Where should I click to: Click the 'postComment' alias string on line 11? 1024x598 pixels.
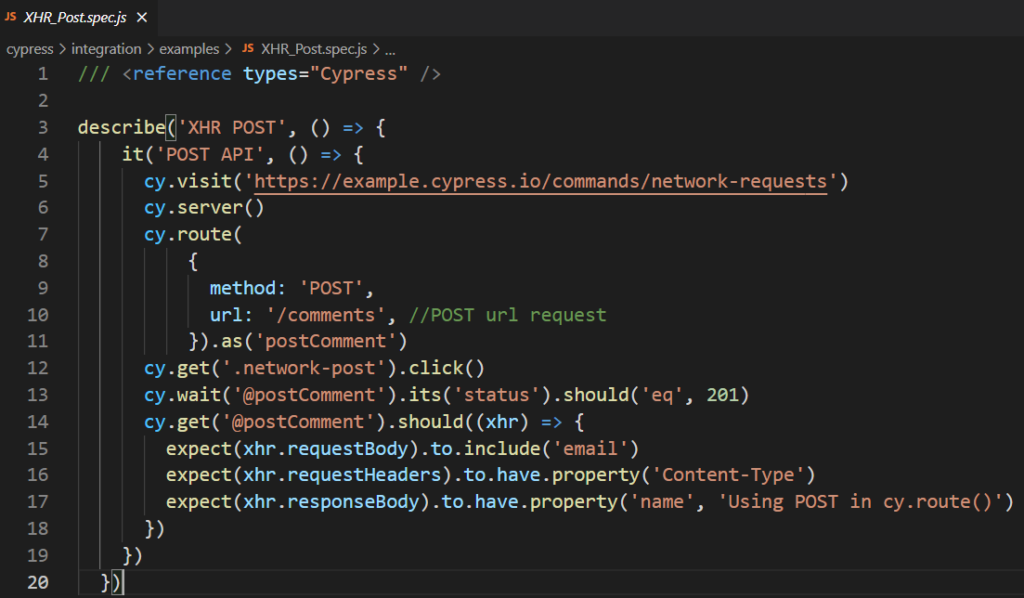tap(325, 341)
